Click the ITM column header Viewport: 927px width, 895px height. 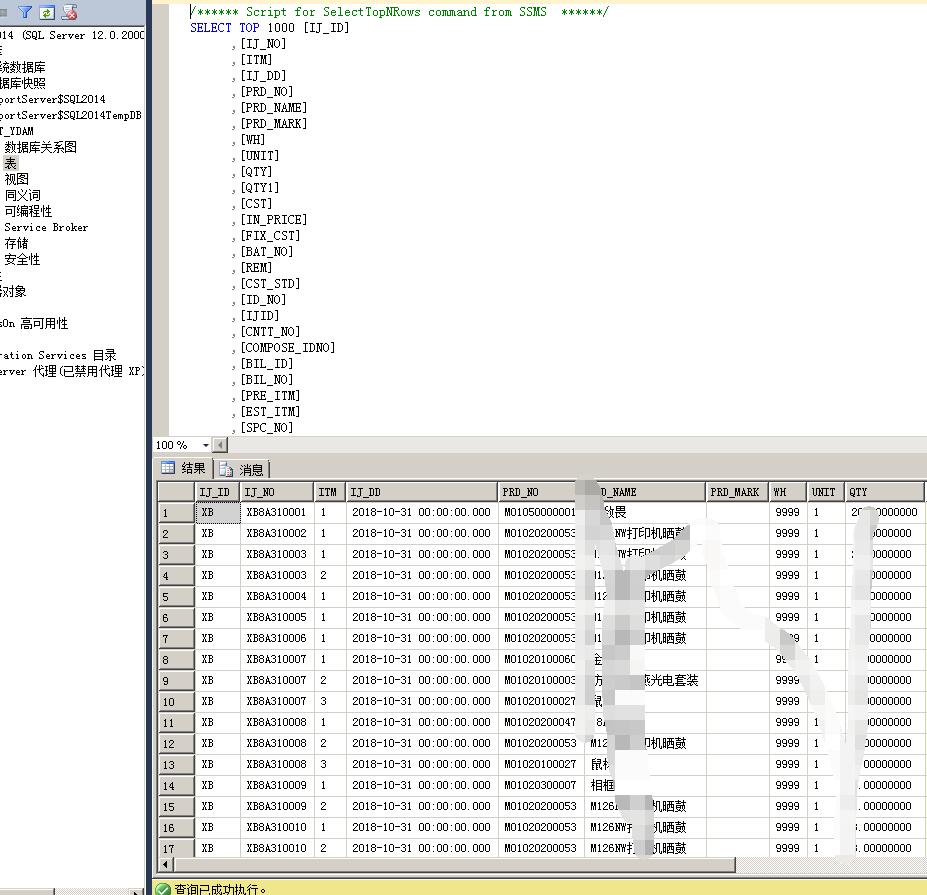pyautogui.click(x=329, y=492)
